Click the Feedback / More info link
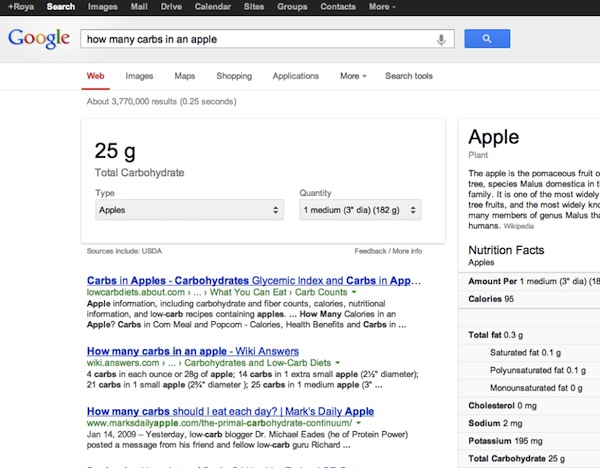The image size is (600, 468). [x=388, y=251]
